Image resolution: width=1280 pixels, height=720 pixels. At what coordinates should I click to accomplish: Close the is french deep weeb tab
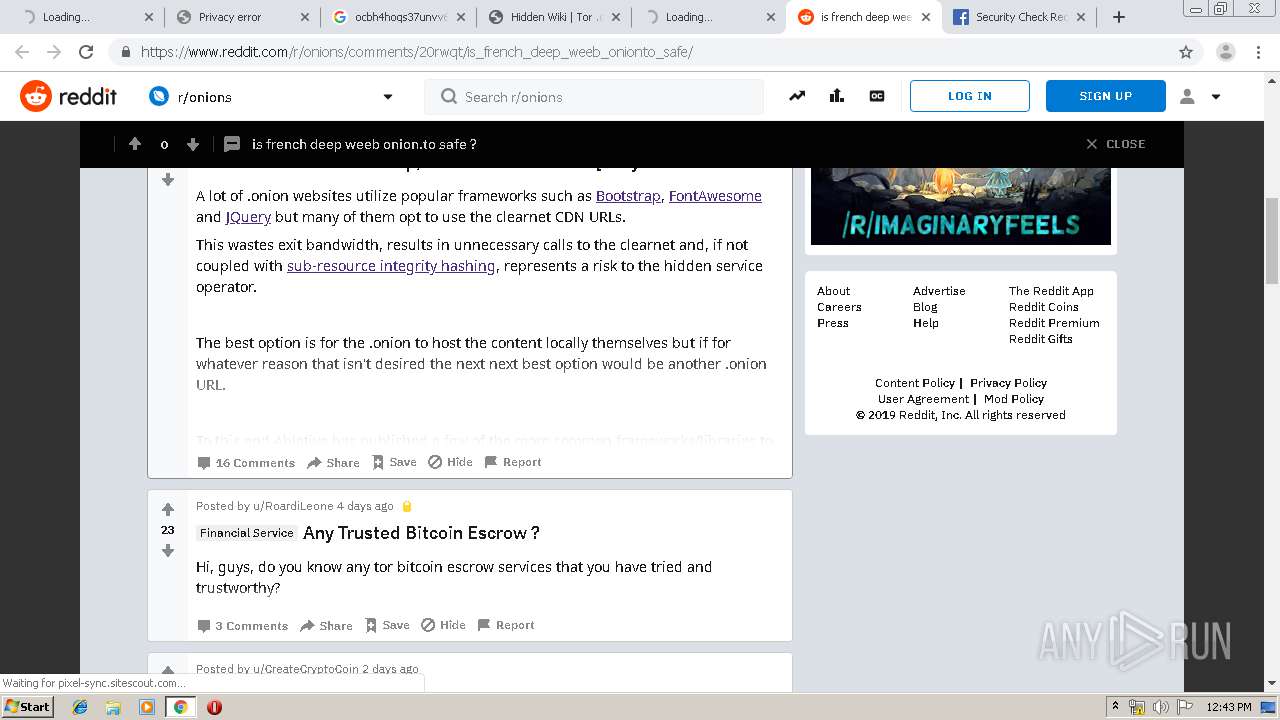tap(926, 17)
